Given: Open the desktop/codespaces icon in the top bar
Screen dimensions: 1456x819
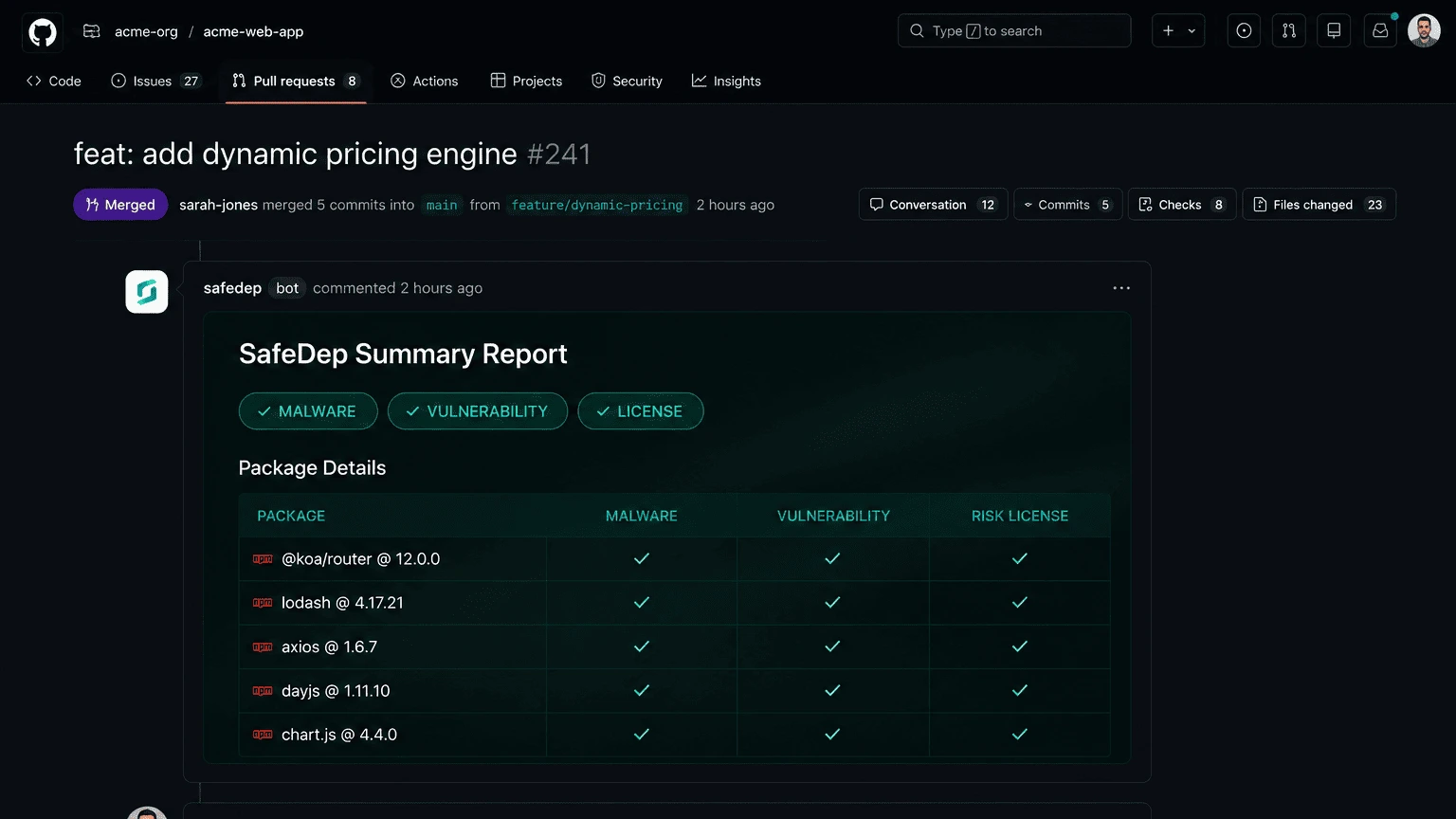Looking at the screenshot, I should [x=1334, y=31].
